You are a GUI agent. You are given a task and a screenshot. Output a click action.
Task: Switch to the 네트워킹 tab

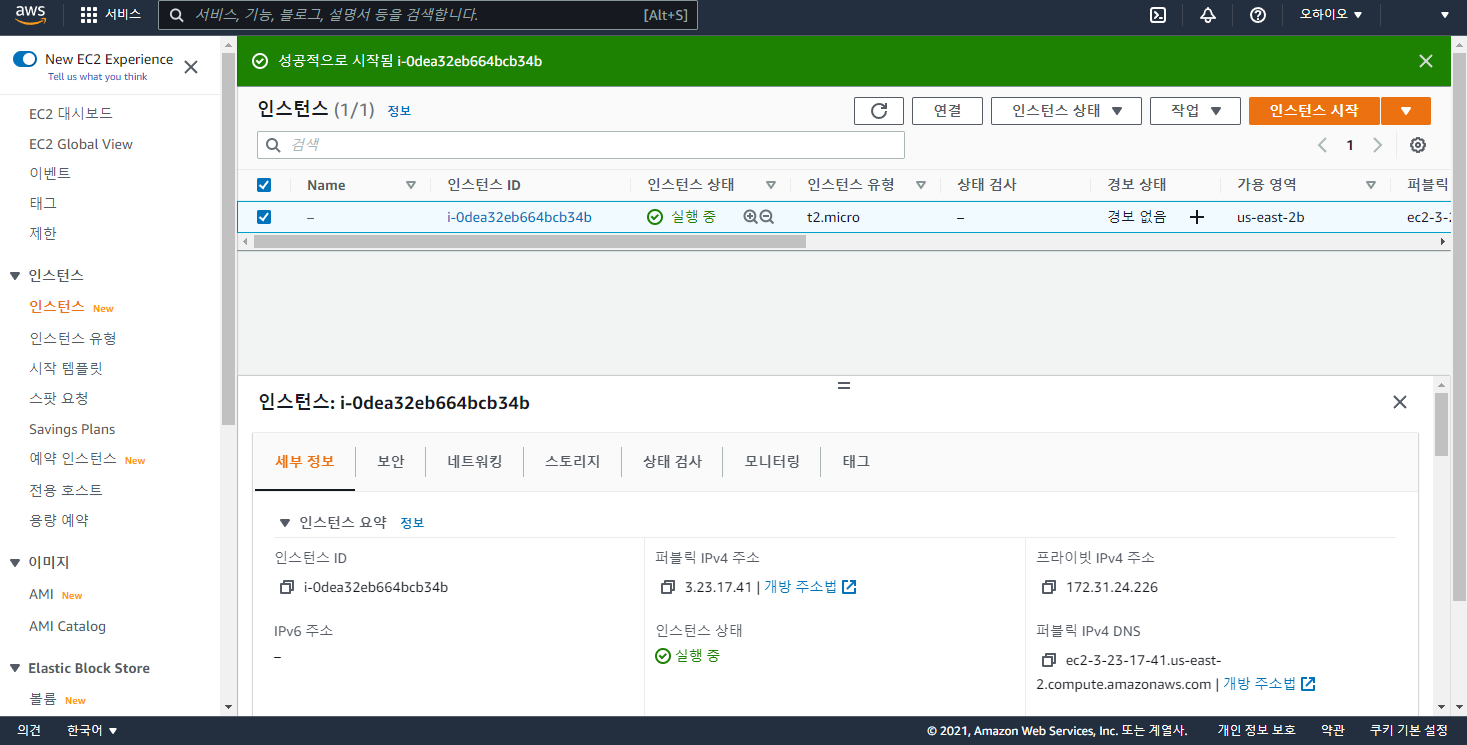(475, 462)
